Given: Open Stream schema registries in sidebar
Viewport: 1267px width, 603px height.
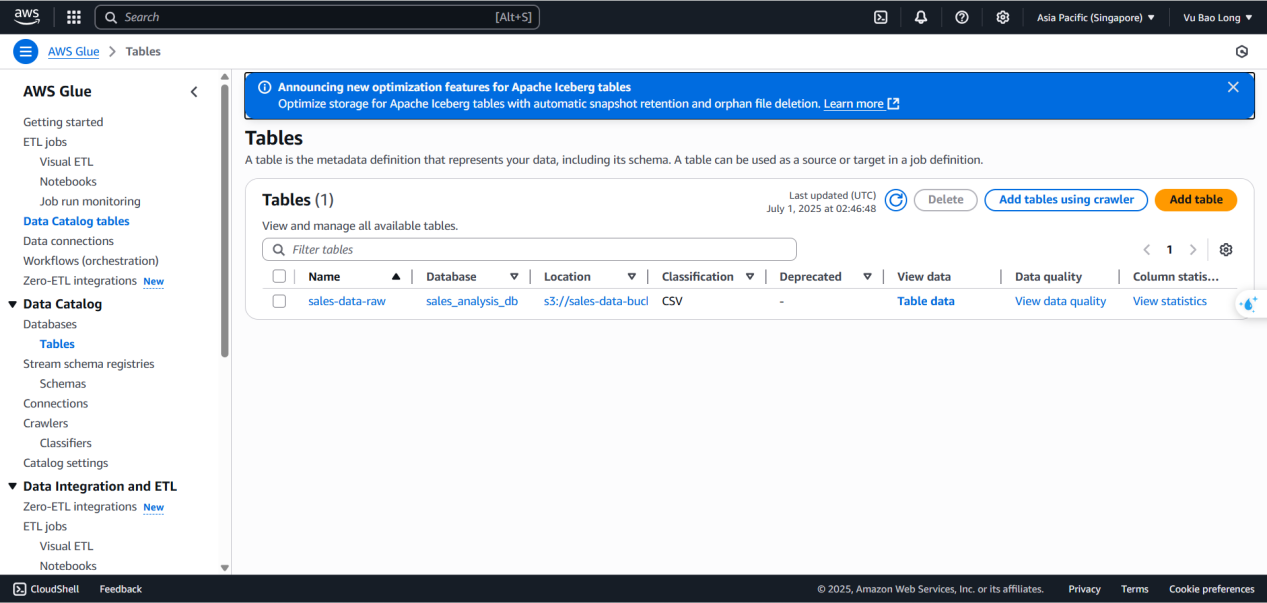Looking at the screenshot, I should pyautogui.click(x=89, y=364).
